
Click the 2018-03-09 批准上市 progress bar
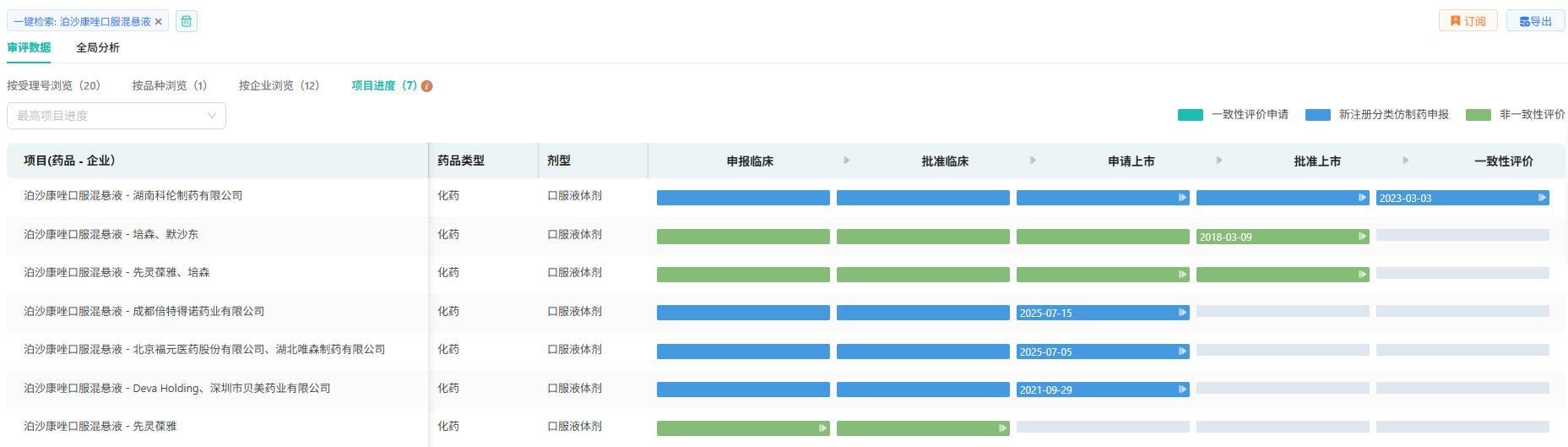pos(1282,237)
